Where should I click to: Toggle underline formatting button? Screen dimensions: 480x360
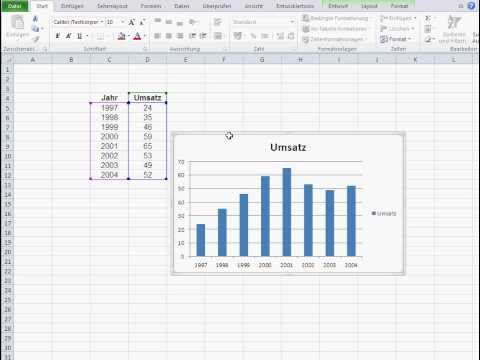pyautogui.click(x=79, y=36)
